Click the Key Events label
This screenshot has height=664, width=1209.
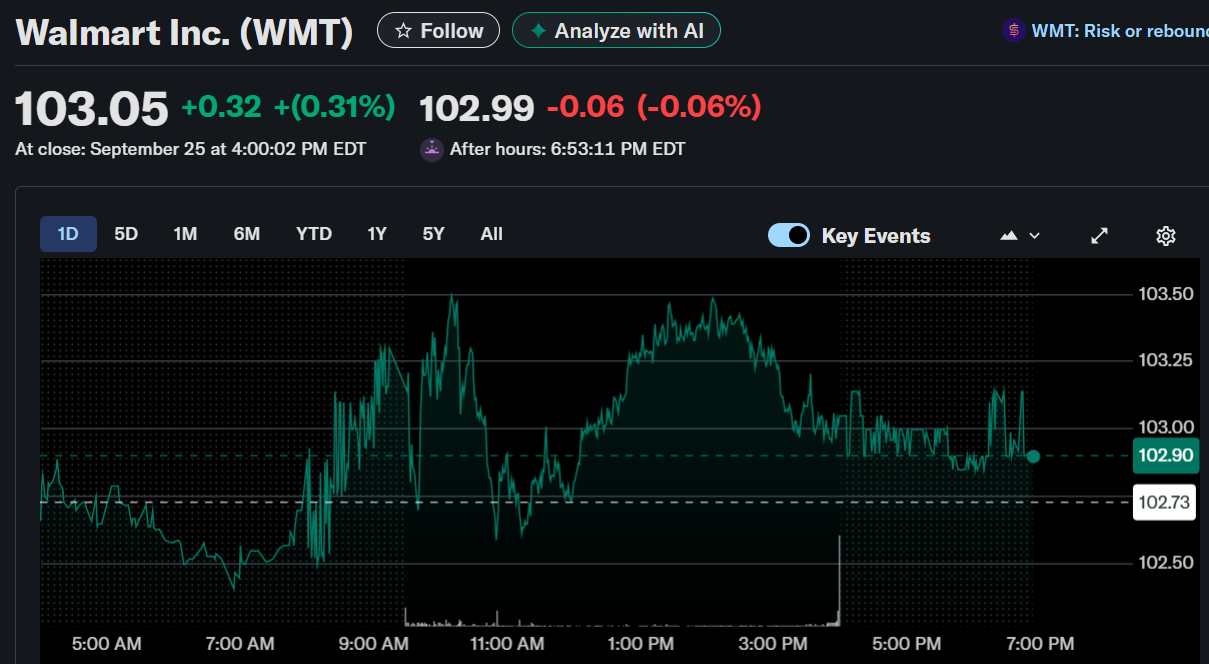click(x=876, y=236)
